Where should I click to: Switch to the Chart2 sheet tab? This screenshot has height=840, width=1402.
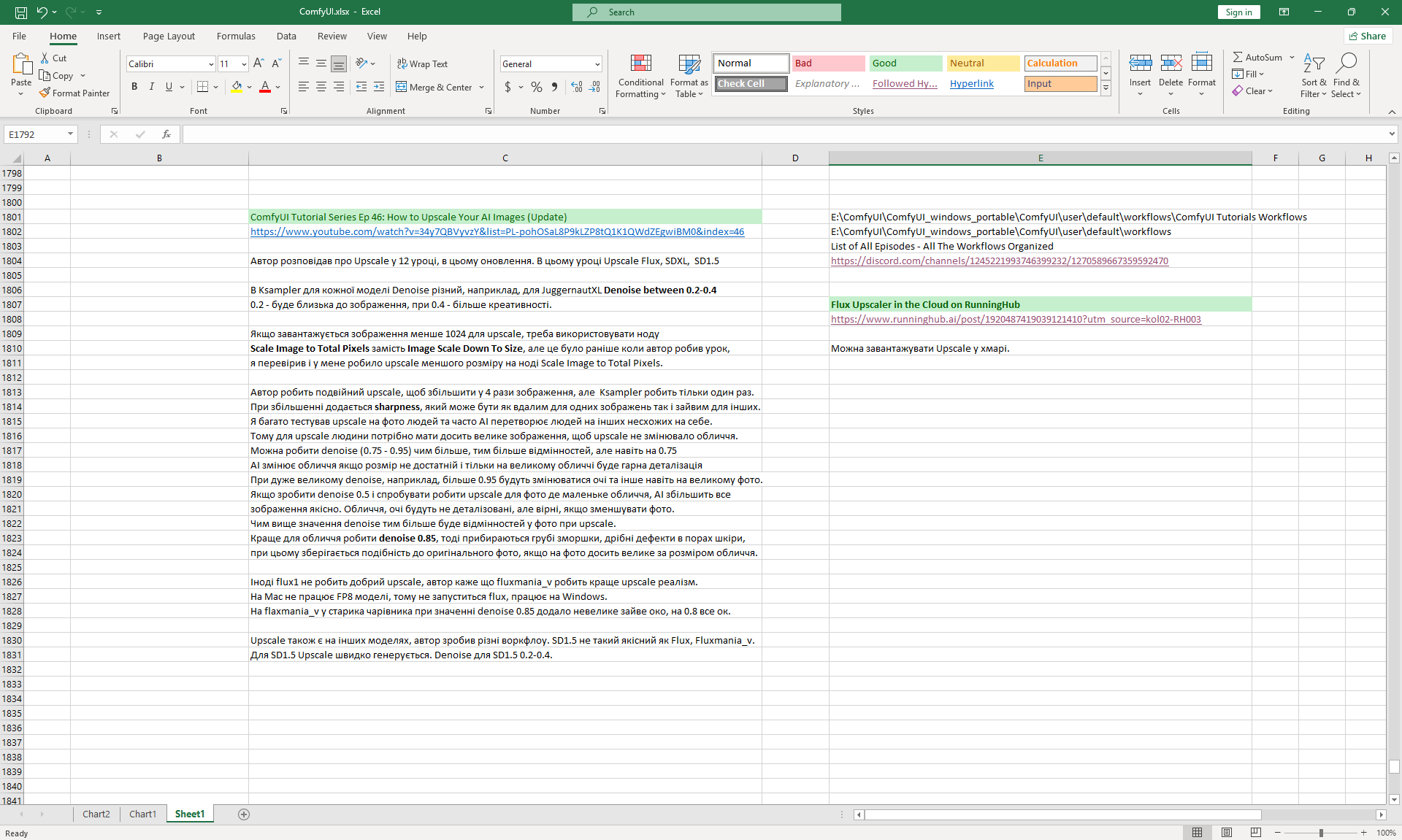96,814
